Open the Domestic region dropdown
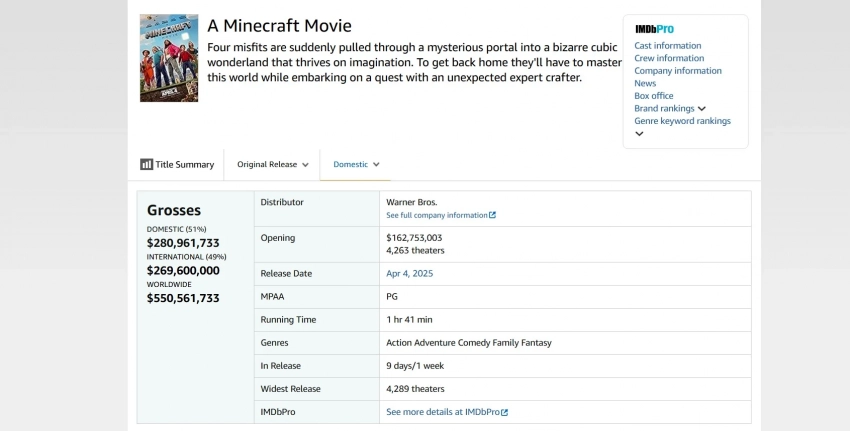 [356, 164]
